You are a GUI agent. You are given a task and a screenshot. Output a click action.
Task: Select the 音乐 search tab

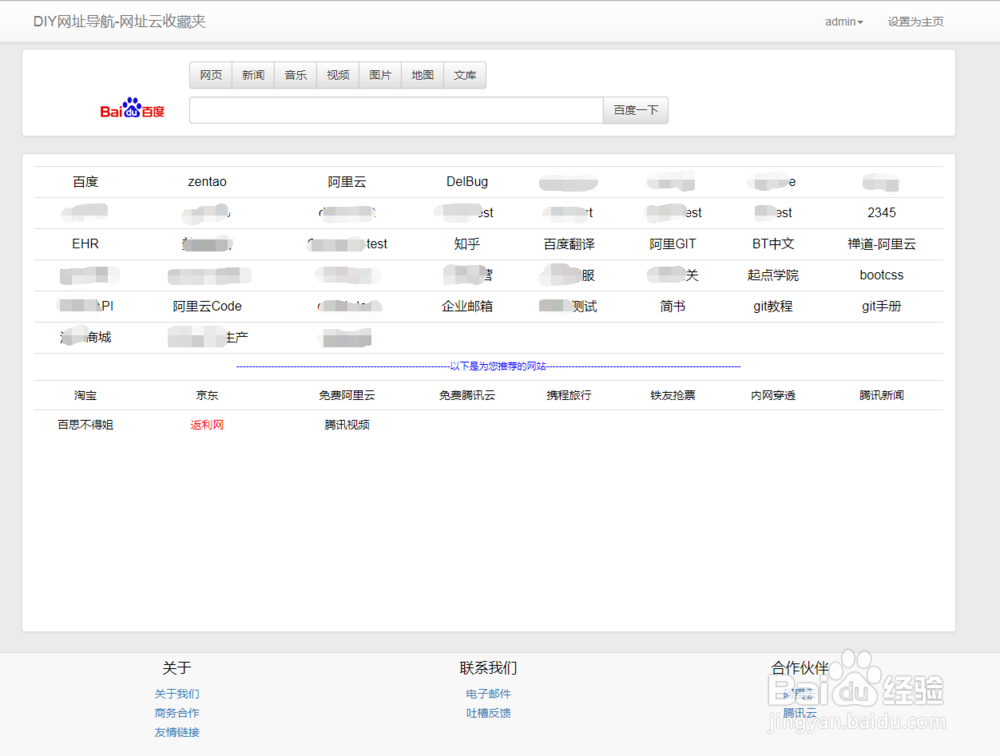tap(295, 75)
